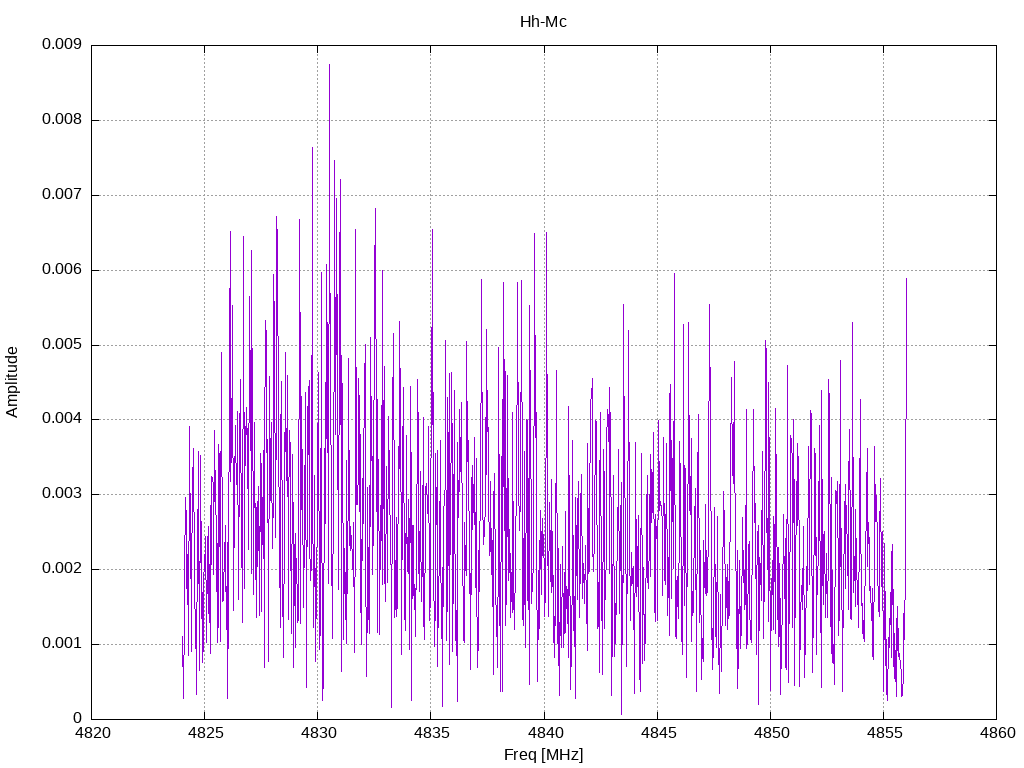Click the x-axis tick label 4825

click(205, 733)
